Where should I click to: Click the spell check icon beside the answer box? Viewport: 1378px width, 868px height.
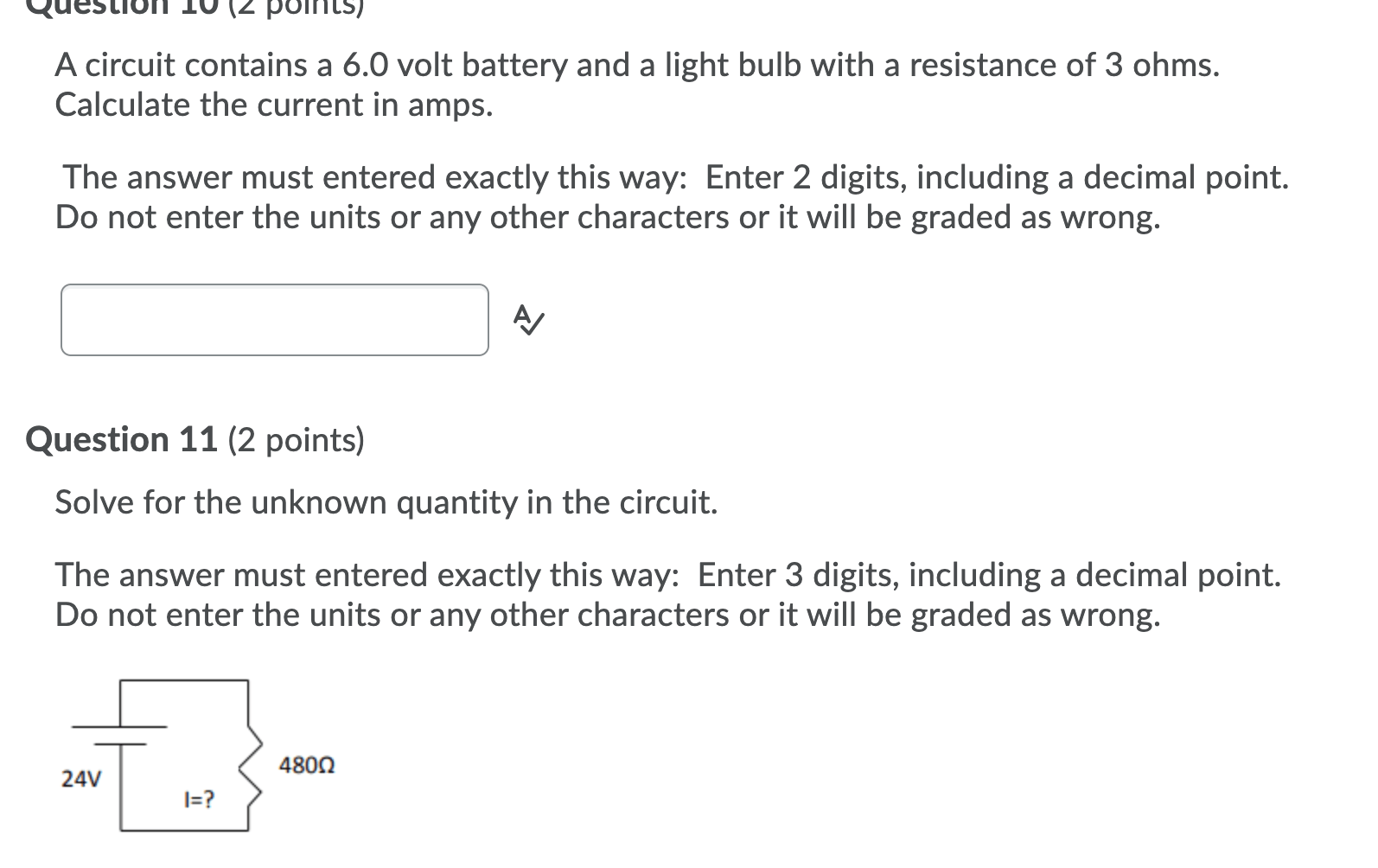(x=528, y=319)
